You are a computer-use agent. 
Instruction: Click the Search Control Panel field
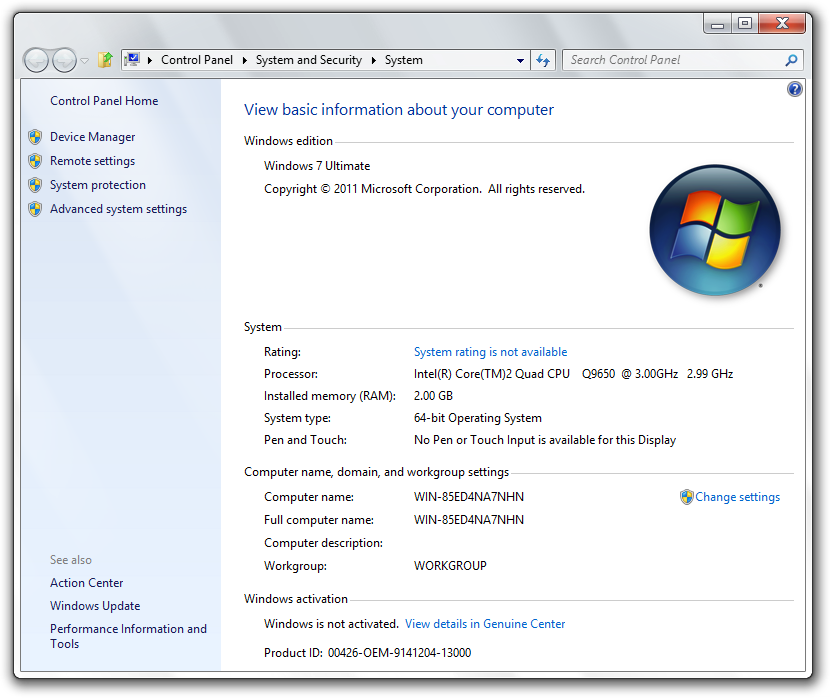pos(672,60)
